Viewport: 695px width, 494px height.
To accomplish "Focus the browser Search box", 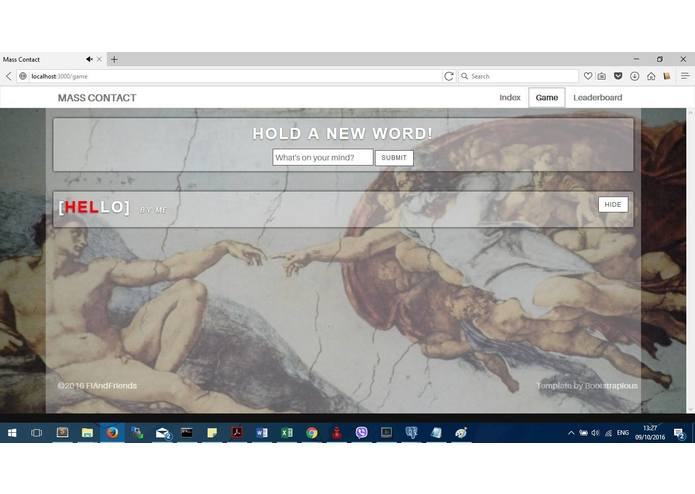I will click(519, 76).
